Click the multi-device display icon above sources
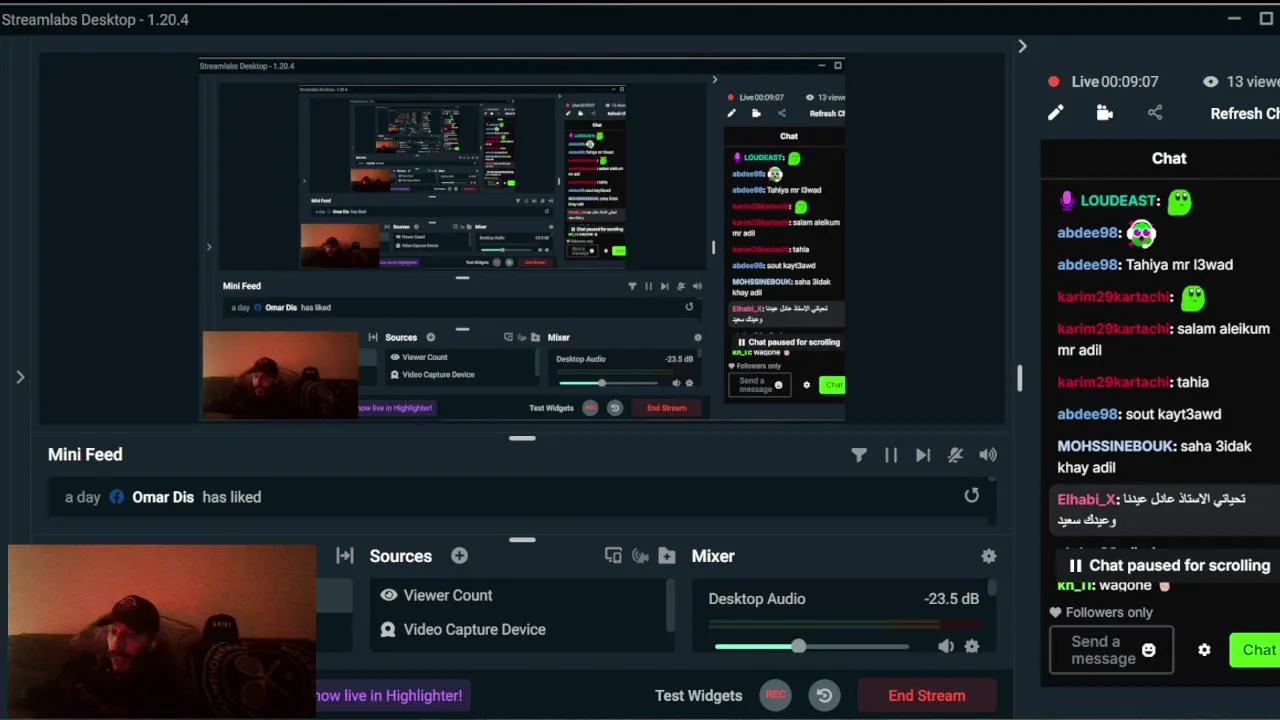Image resolution: width=1280 pixels, height=720 pixels. (613, 556)
